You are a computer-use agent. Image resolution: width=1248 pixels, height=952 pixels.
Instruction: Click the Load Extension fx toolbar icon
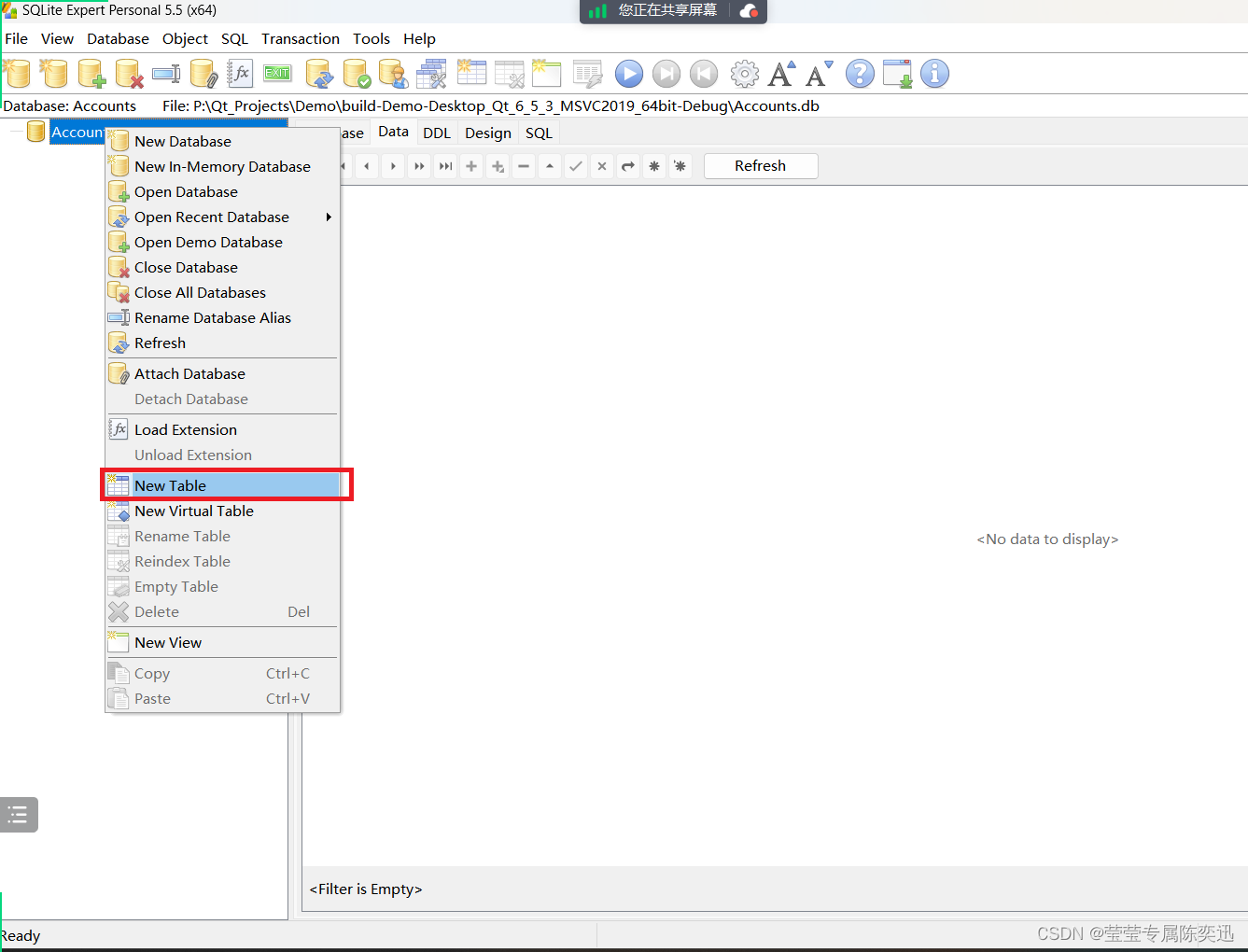241,73
